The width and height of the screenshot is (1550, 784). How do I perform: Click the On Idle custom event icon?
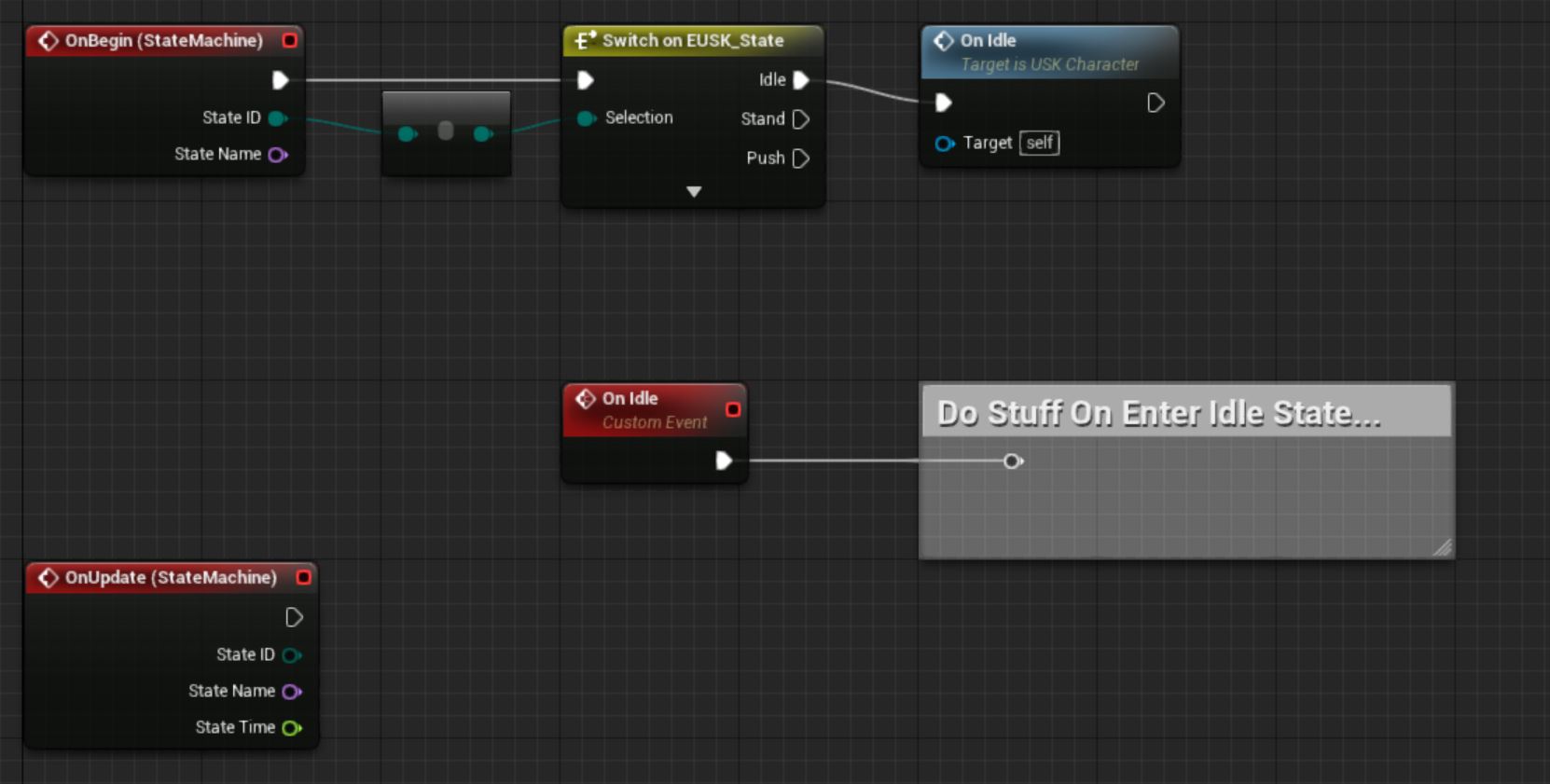585,399
